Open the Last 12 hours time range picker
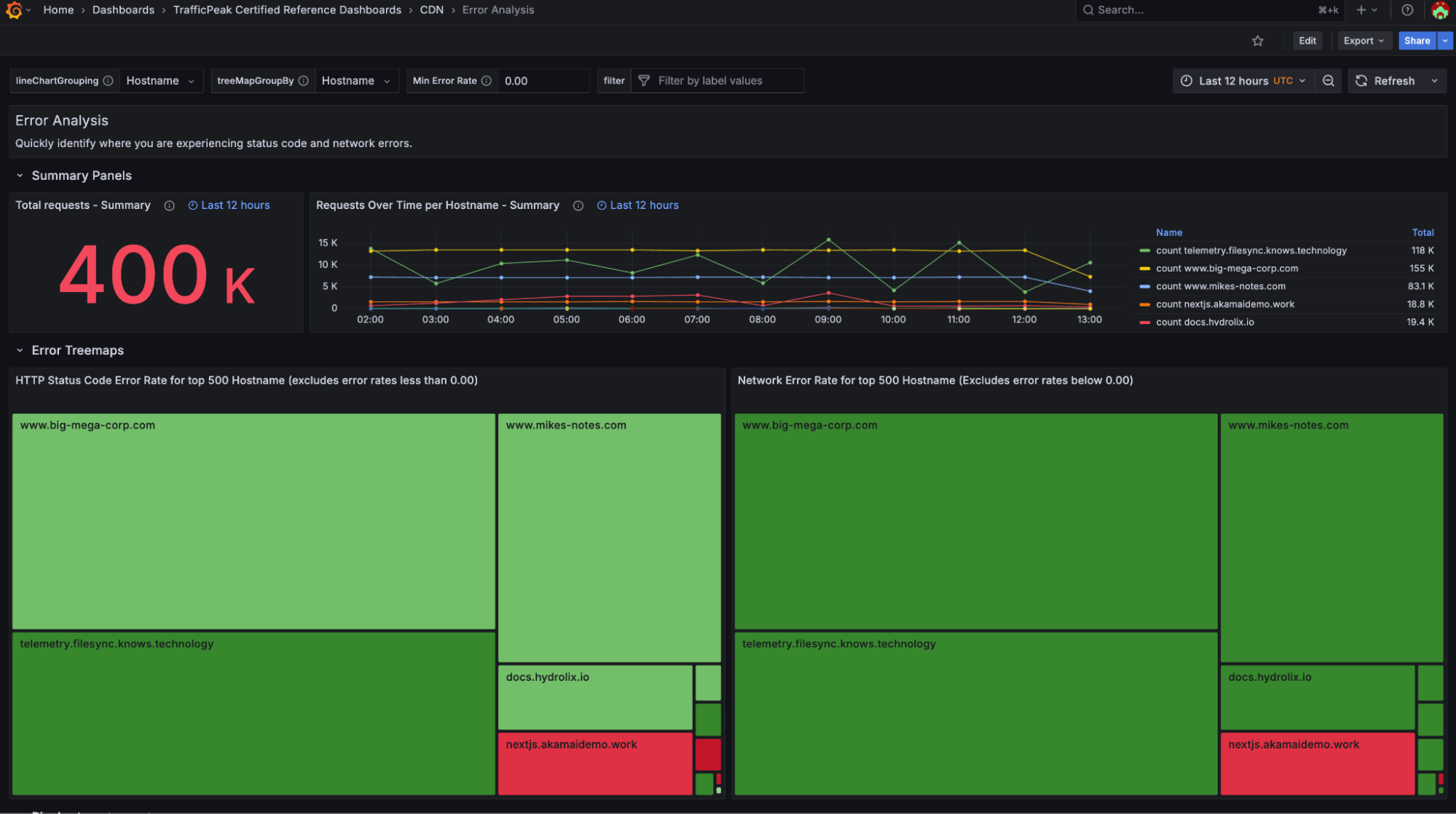The image size is (1456, 814). [x=1243, y=80]
